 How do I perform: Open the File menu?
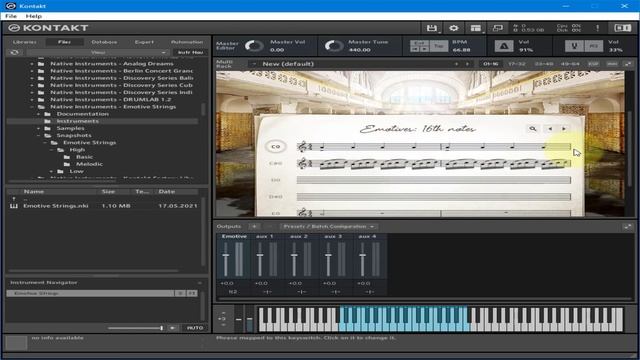[x=11, y=16]
